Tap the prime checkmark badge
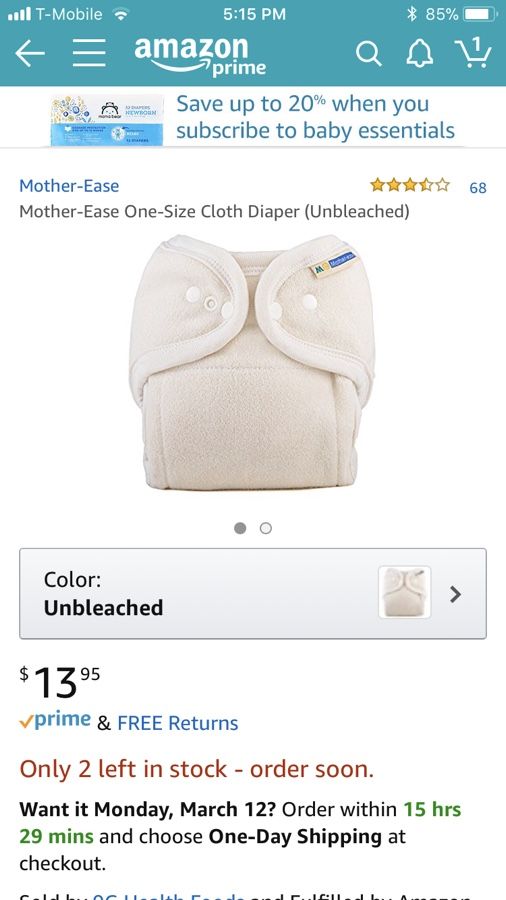Viewport: 506px width, 900px height. [55, 720]
